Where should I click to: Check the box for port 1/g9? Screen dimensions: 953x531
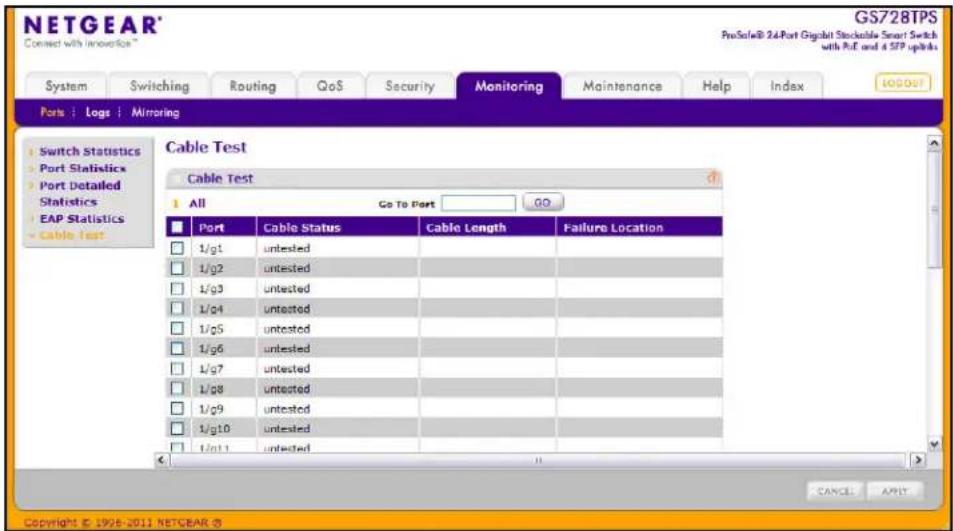tap(177, 409)
